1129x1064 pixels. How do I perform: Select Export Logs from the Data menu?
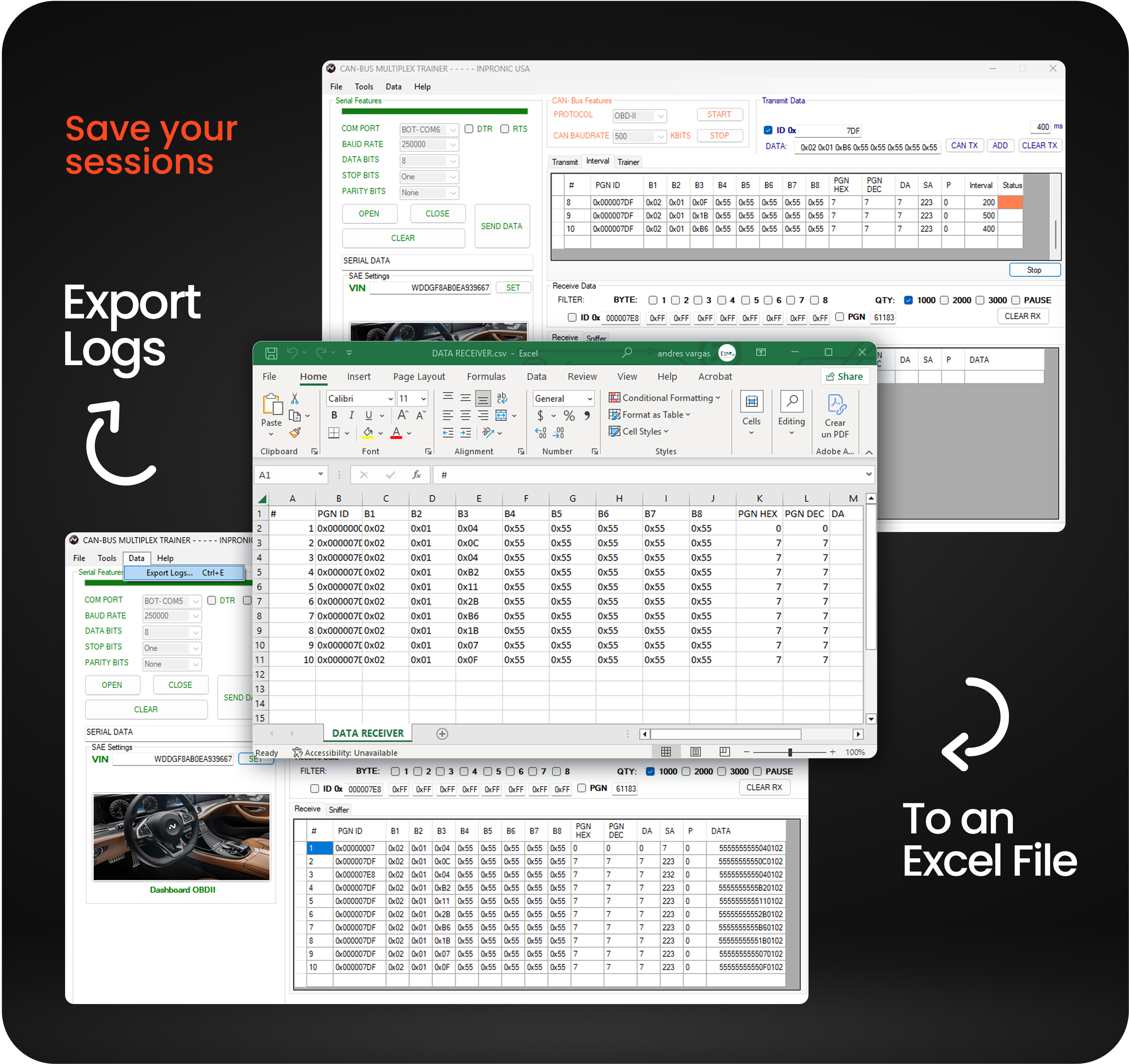click(170, 573)
